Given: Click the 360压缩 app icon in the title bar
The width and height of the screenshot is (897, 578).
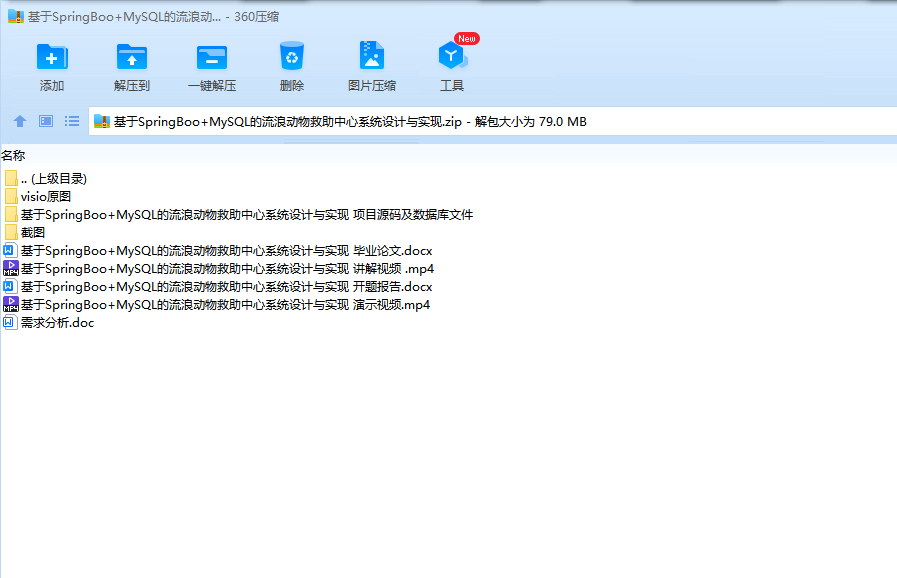Looking at the screenshot, I should point(15,17).
